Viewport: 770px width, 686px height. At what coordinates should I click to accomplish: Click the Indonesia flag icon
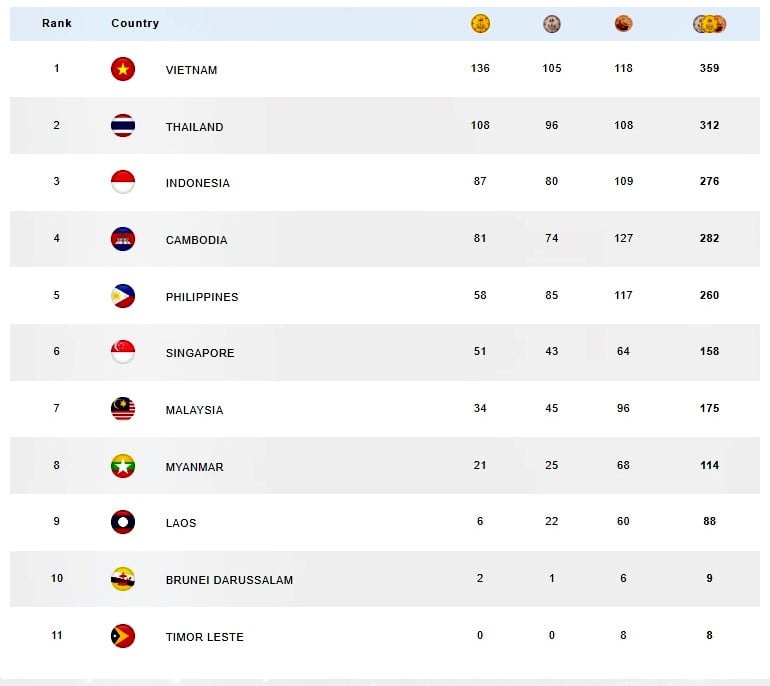point(123,182)
